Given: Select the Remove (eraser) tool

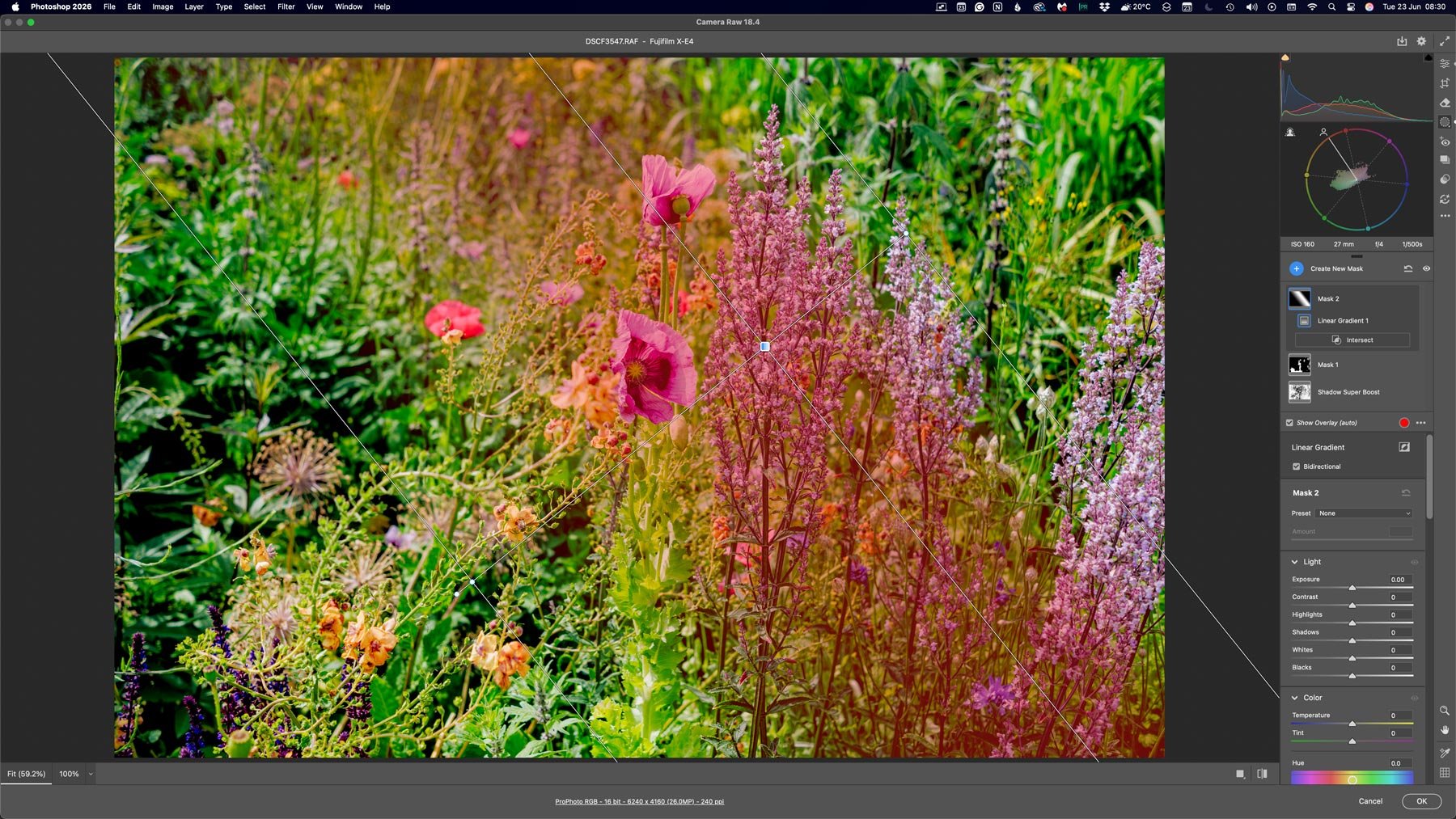Looking at the screenshot, I should pyautogui.click(x=1445, y=103).
